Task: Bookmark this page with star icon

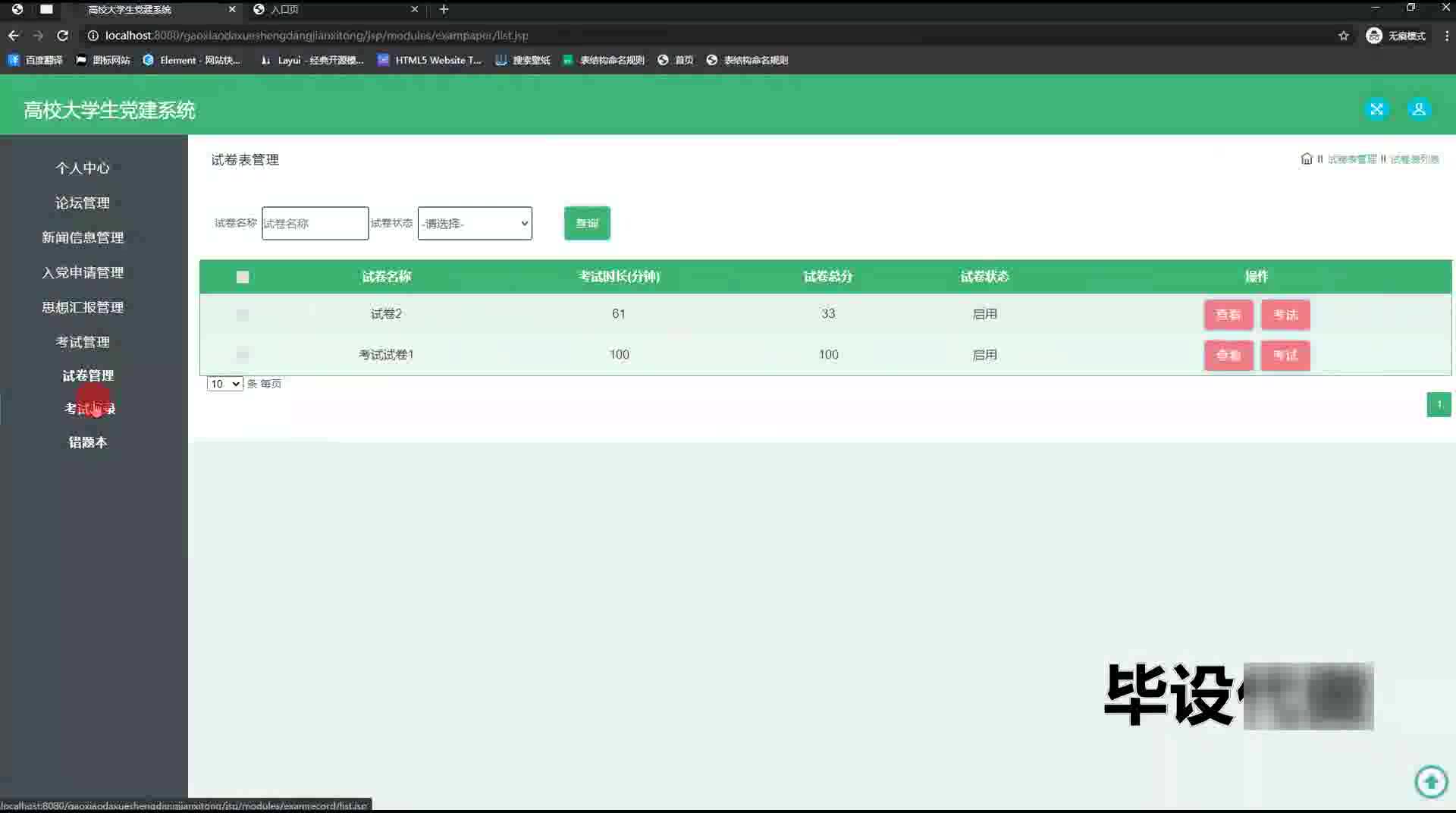Action: coord(1344,36)
